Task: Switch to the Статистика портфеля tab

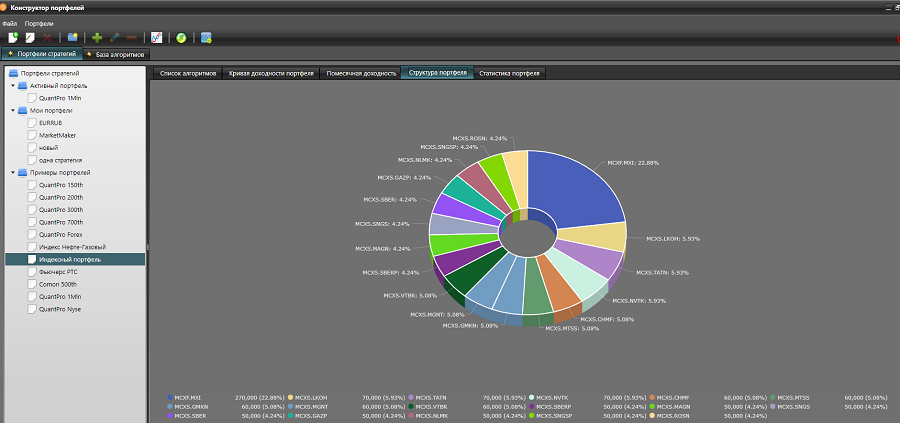Action: (x=509, y=73)
